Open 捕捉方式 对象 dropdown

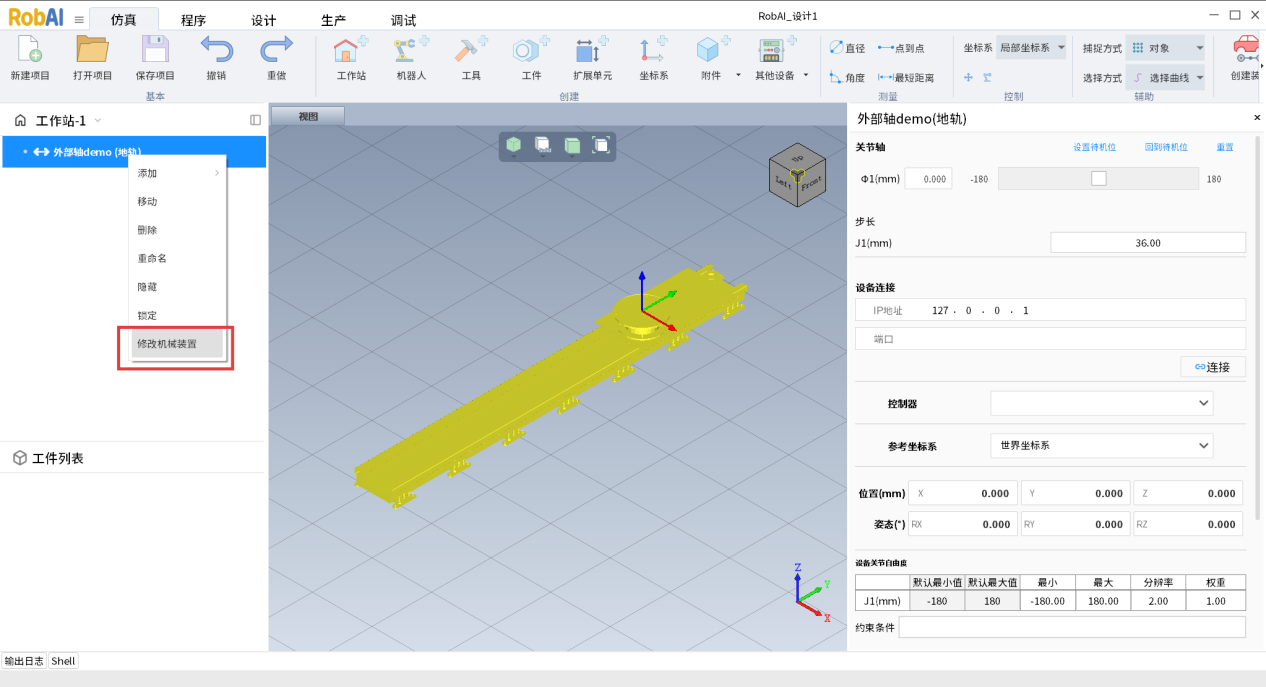(1166, 48)
